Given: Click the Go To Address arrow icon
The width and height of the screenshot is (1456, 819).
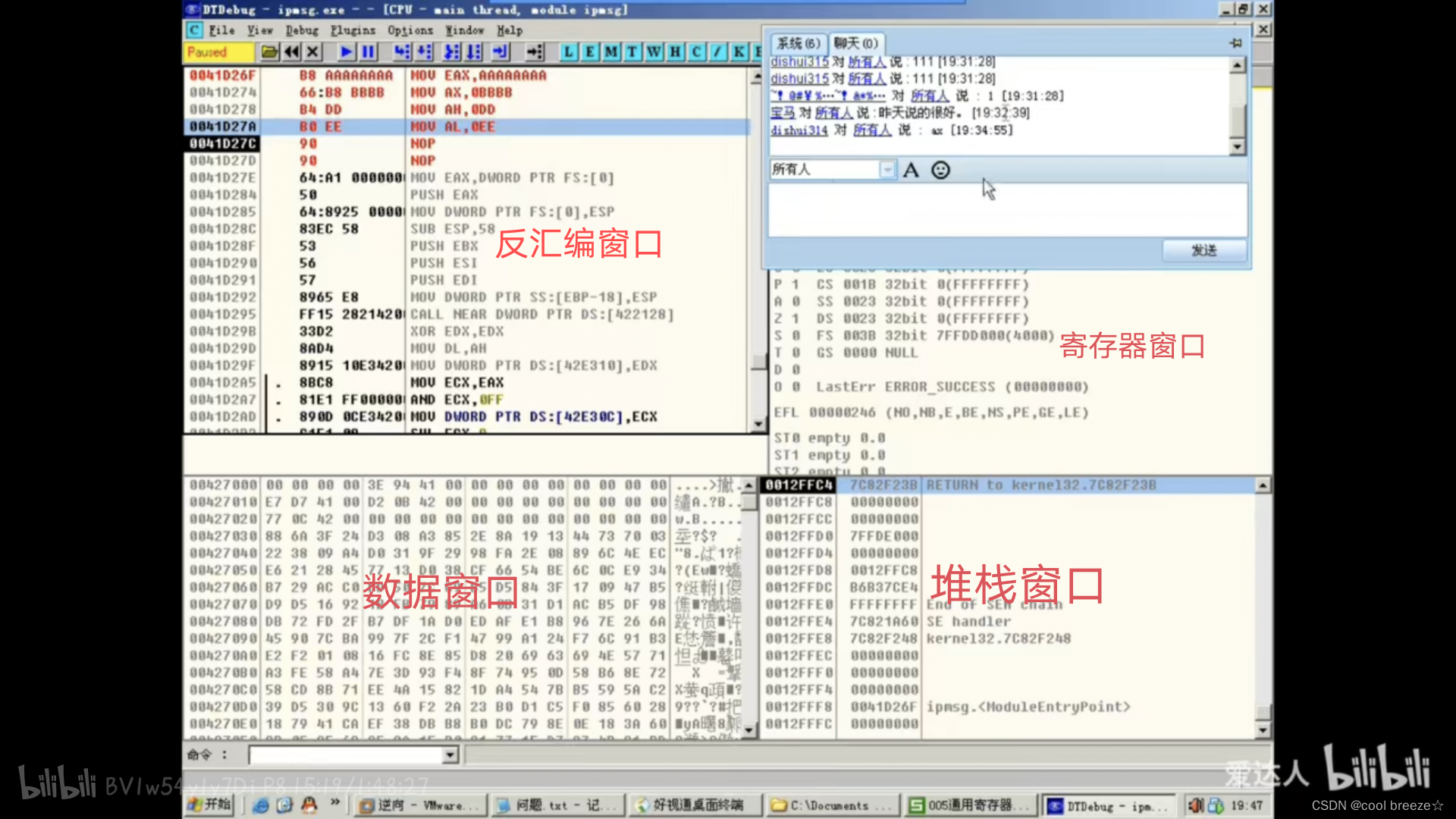Looking at the screenshot, I should point(535,52).
